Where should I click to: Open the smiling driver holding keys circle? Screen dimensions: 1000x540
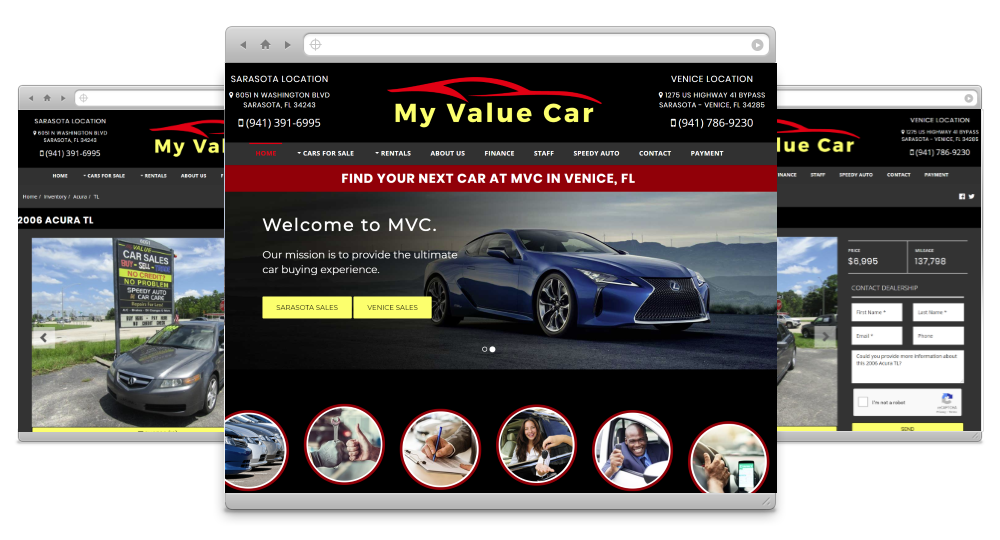(x=632, y=450)
